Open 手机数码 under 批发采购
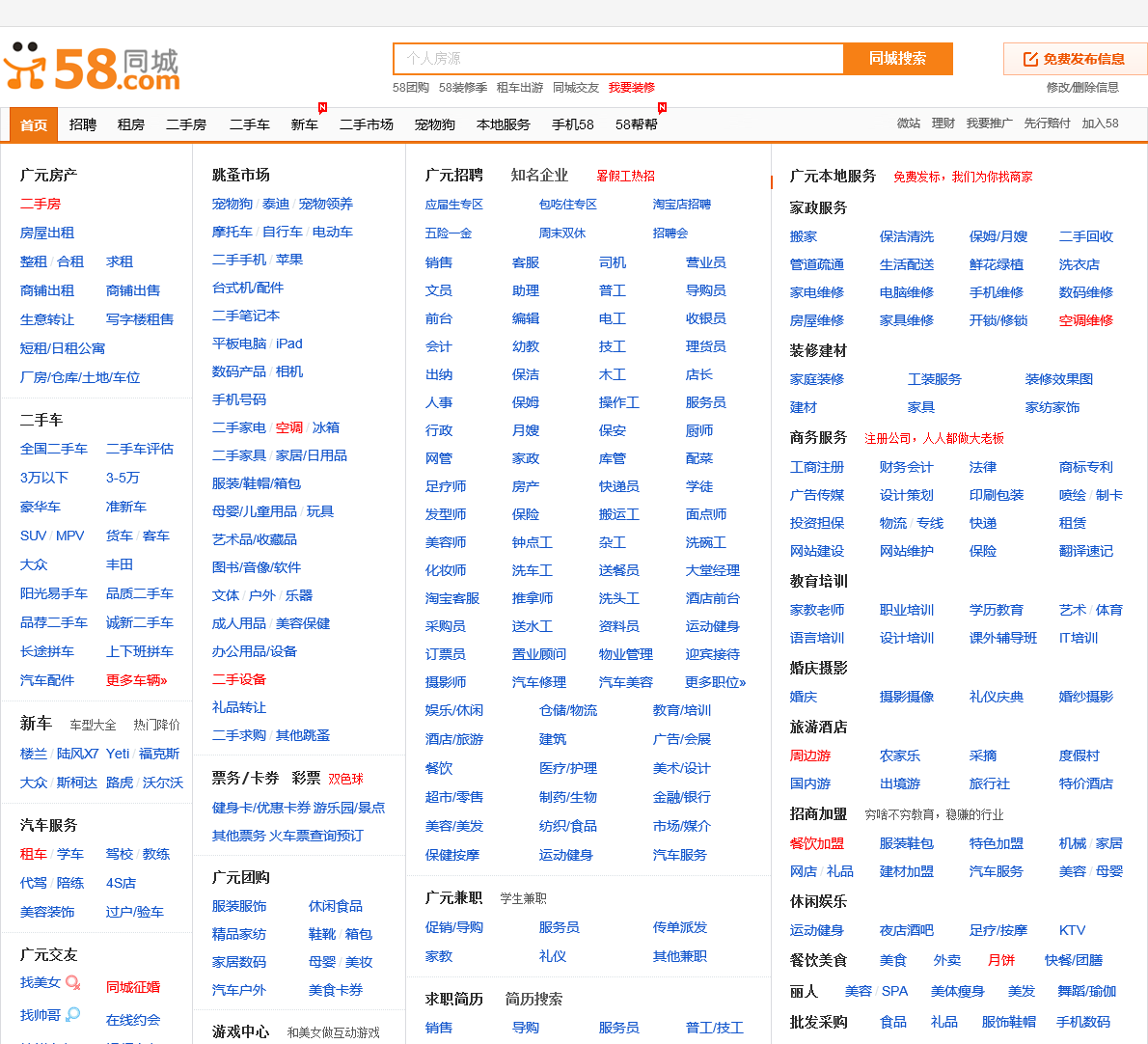The height and width of the screenshot is (1044, 1148). point(1082,1022)
